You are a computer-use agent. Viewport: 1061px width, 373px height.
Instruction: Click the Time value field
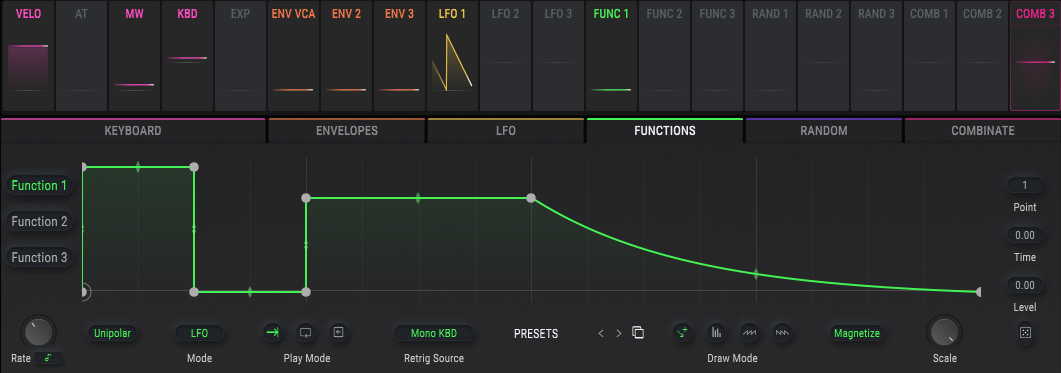(1024, 235)
